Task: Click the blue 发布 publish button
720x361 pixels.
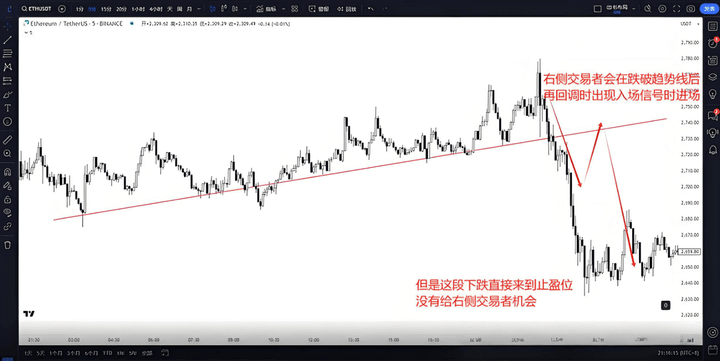Action: pyautogui.click(x=709, y=9)
